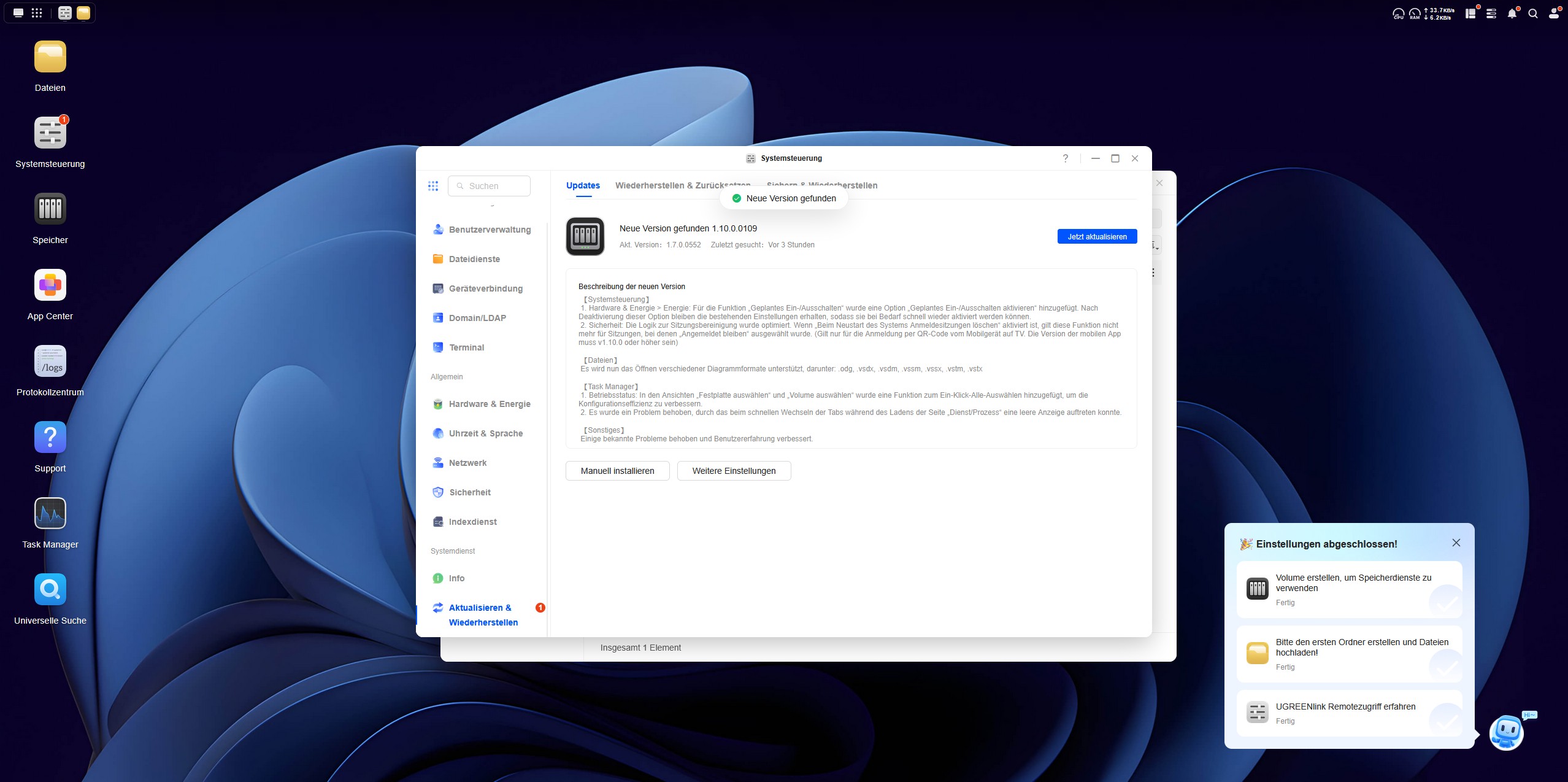The image size is (1568, 782).
Task: Close the Einstellungen abgeschlossen popup
Action: click(1456, 543)
